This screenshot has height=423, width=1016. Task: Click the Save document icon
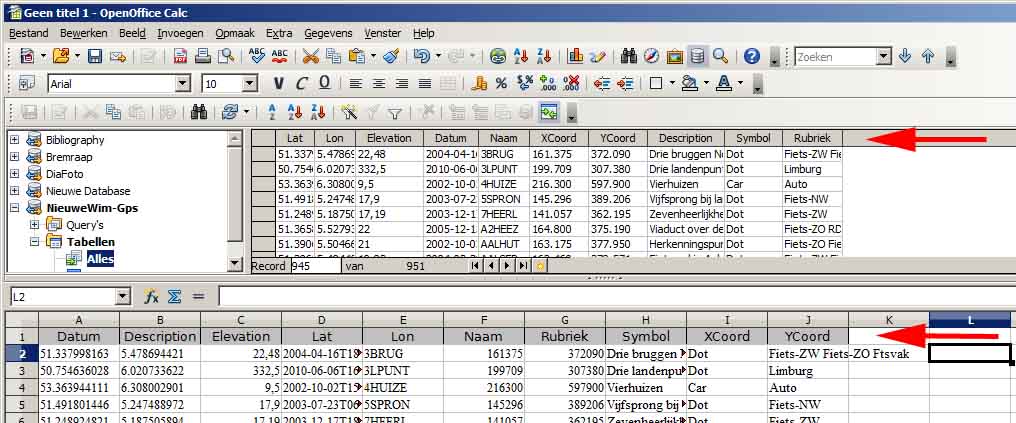pyautogui.click(x=95, y=56)
